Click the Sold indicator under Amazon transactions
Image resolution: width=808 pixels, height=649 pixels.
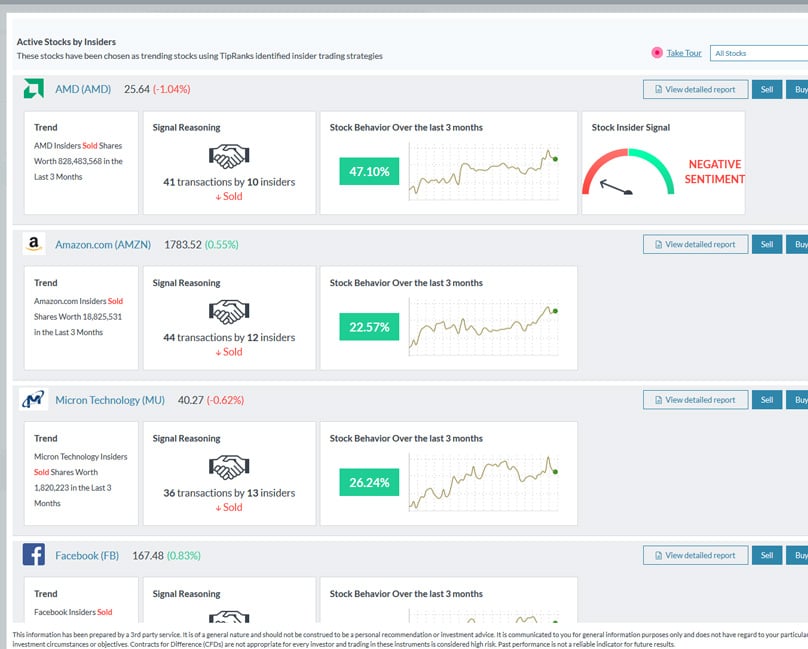click(229, 352)
